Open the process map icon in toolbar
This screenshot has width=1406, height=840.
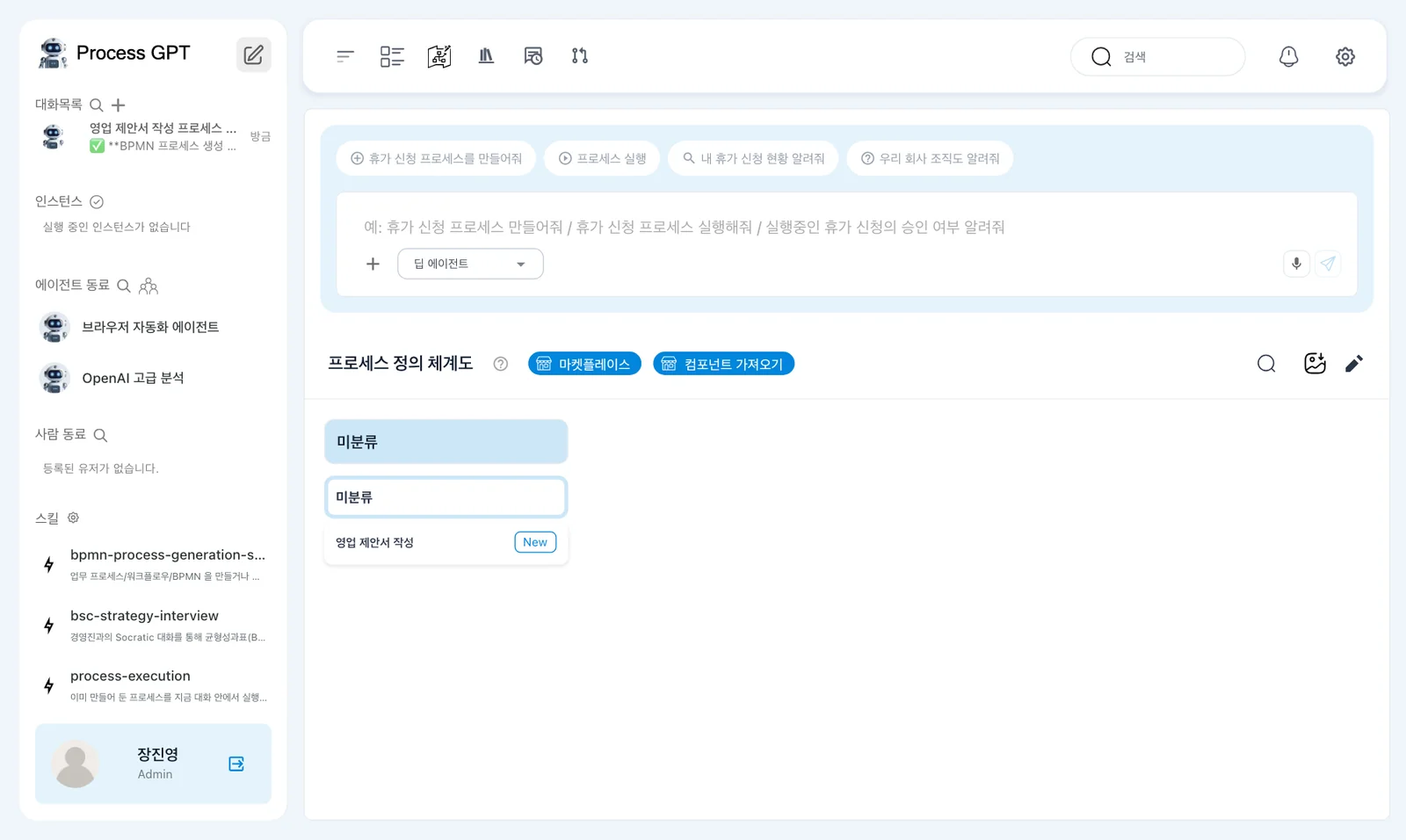[439, 56]
